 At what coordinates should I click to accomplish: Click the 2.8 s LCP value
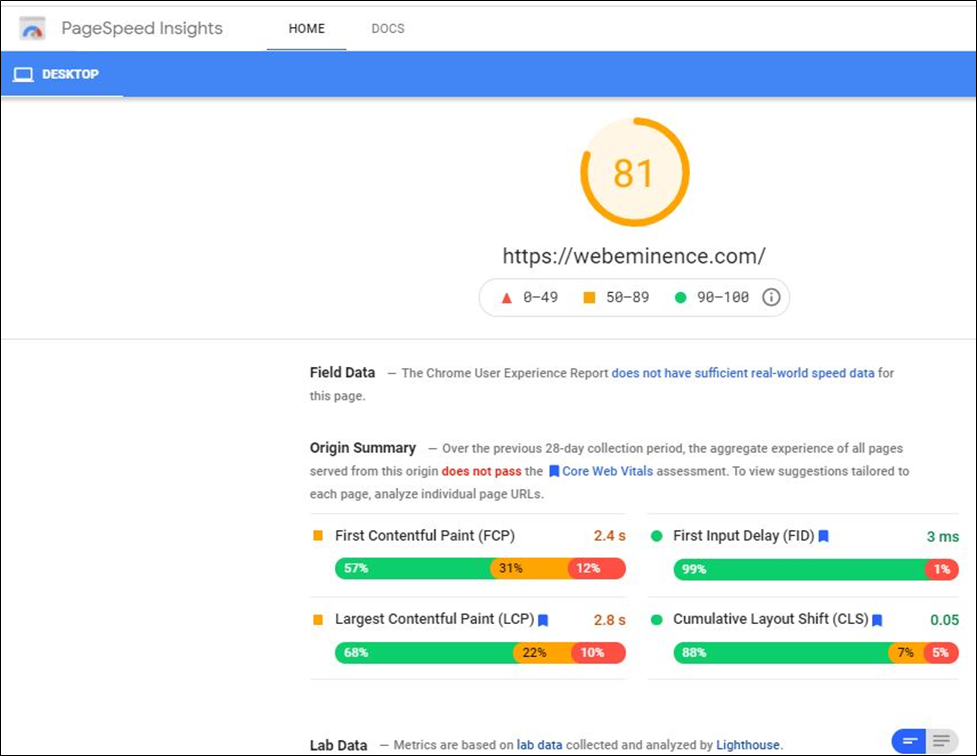pos(609,620)
